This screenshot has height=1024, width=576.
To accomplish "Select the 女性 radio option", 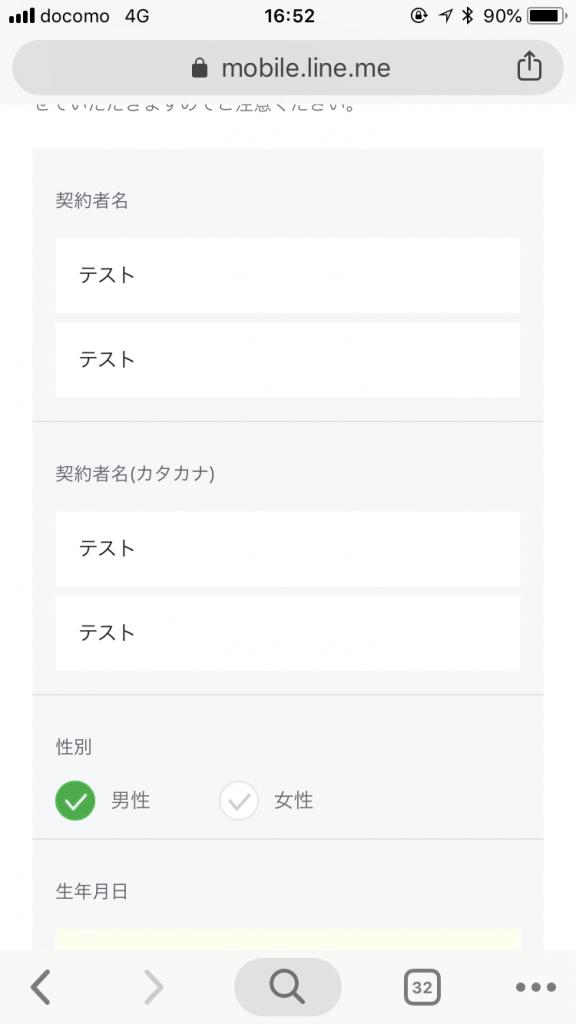I will pos(239,801).
